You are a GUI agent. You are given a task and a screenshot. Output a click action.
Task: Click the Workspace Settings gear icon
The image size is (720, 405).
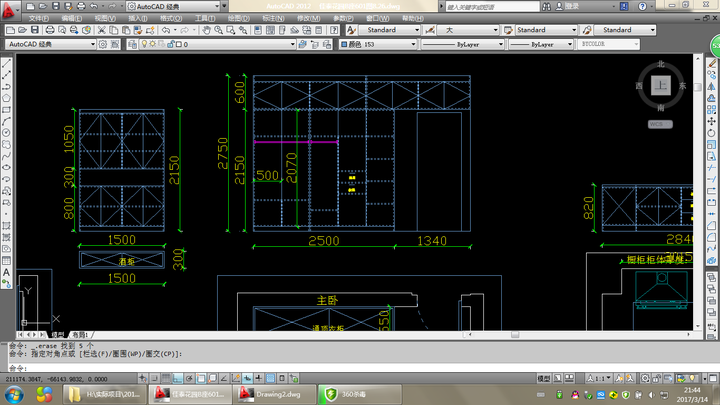[x=103, y=45]
